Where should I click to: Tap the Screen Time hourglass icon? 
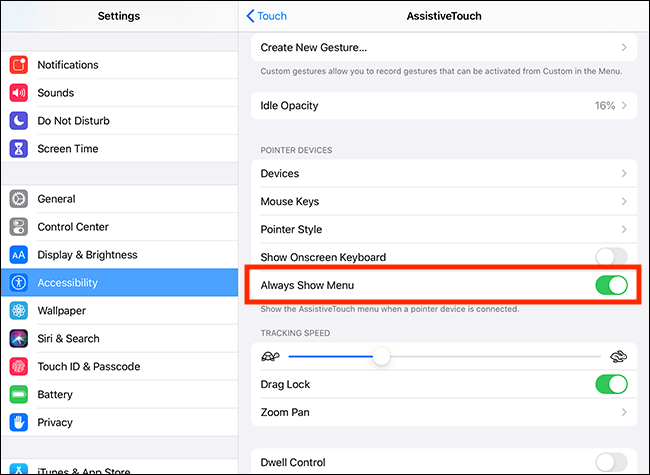pyautogui.click(x=19, y=149)
